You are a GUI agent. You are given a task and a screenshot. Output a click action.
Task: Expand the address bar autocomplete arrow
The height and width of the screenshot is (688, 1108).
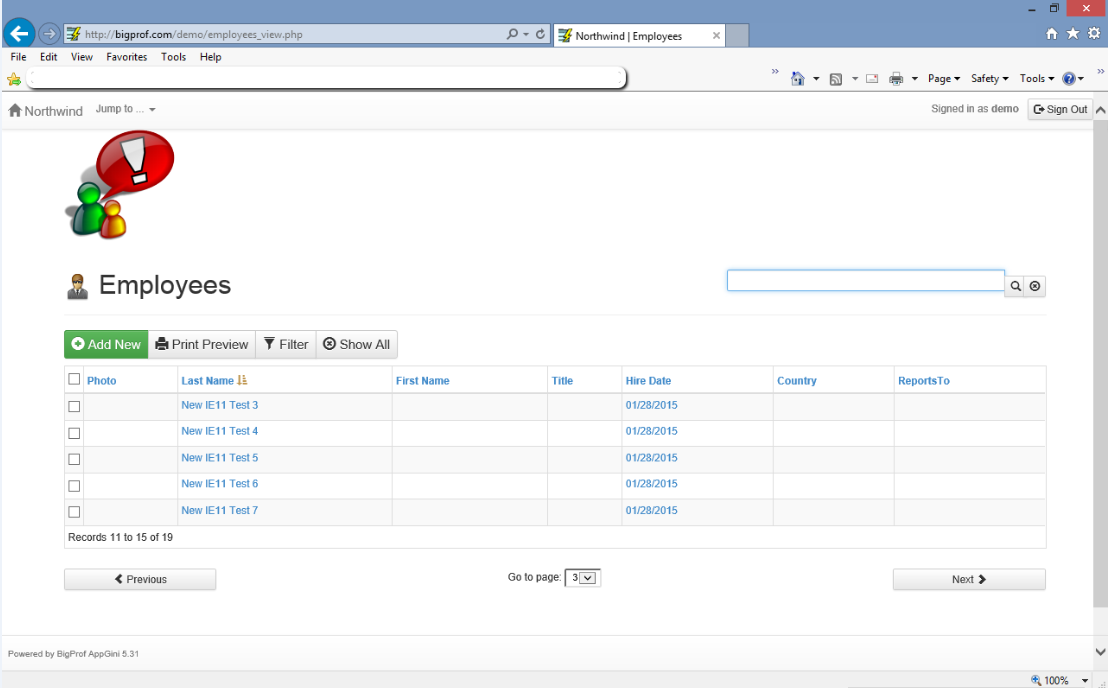point(526,34)
